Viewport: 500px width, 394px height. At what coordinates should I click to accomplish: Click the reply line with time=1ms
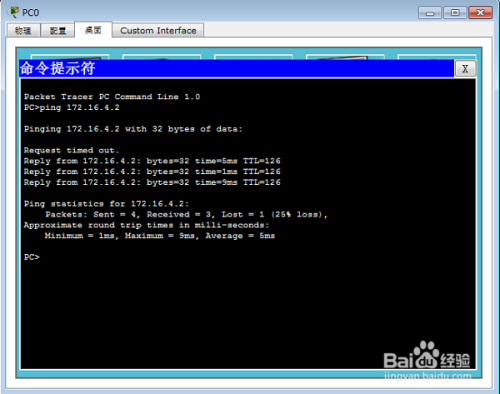click(152, 172)
